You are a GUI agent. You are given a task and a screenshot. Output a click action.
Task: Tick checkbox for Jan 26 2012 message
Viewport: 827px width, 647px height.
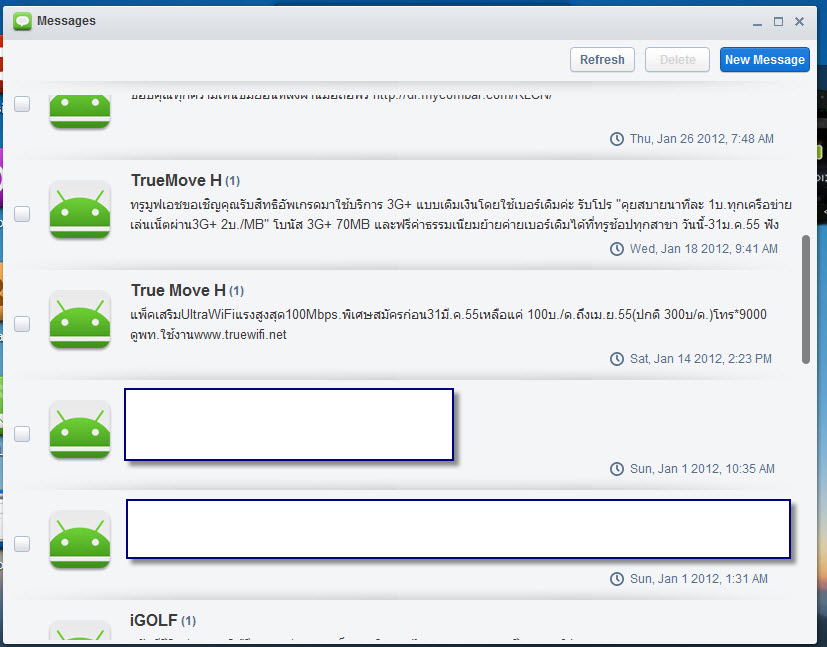click(22, 104)
